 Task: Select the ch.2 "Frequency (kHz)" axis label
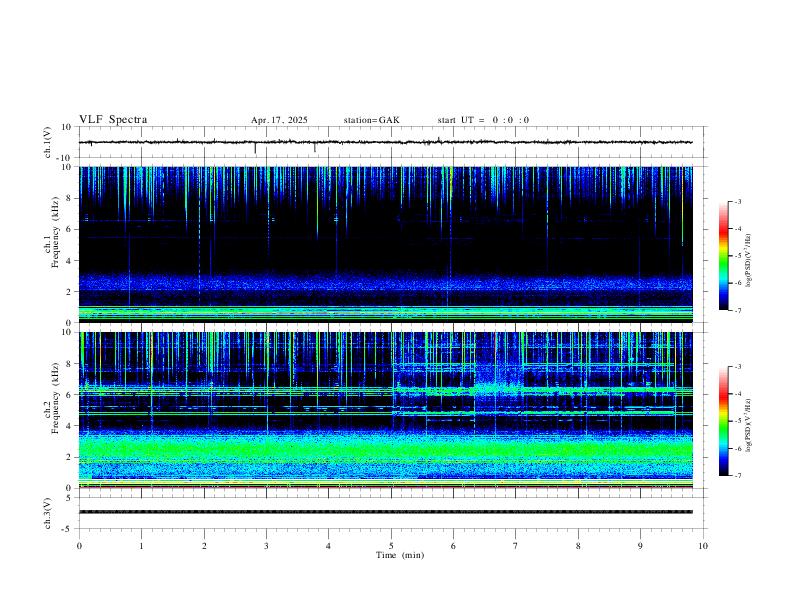click(x=55, y=397)
